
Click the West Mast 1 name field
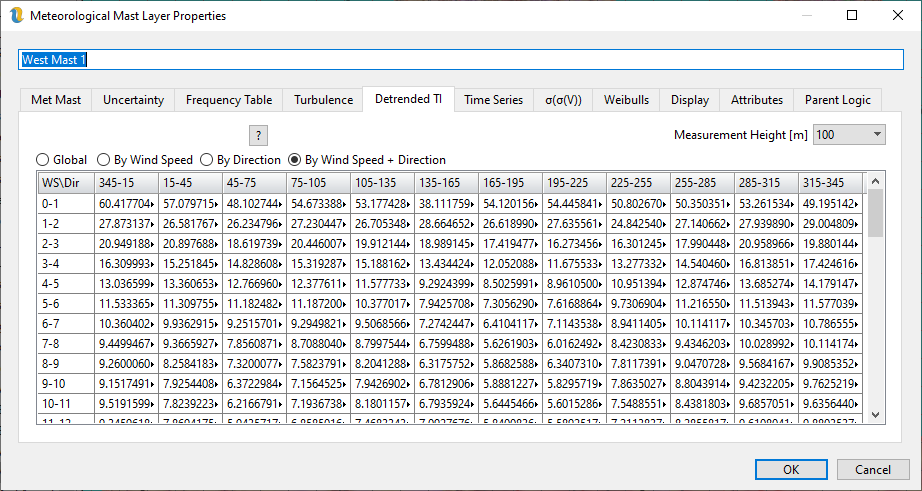(x=460, y=60)
